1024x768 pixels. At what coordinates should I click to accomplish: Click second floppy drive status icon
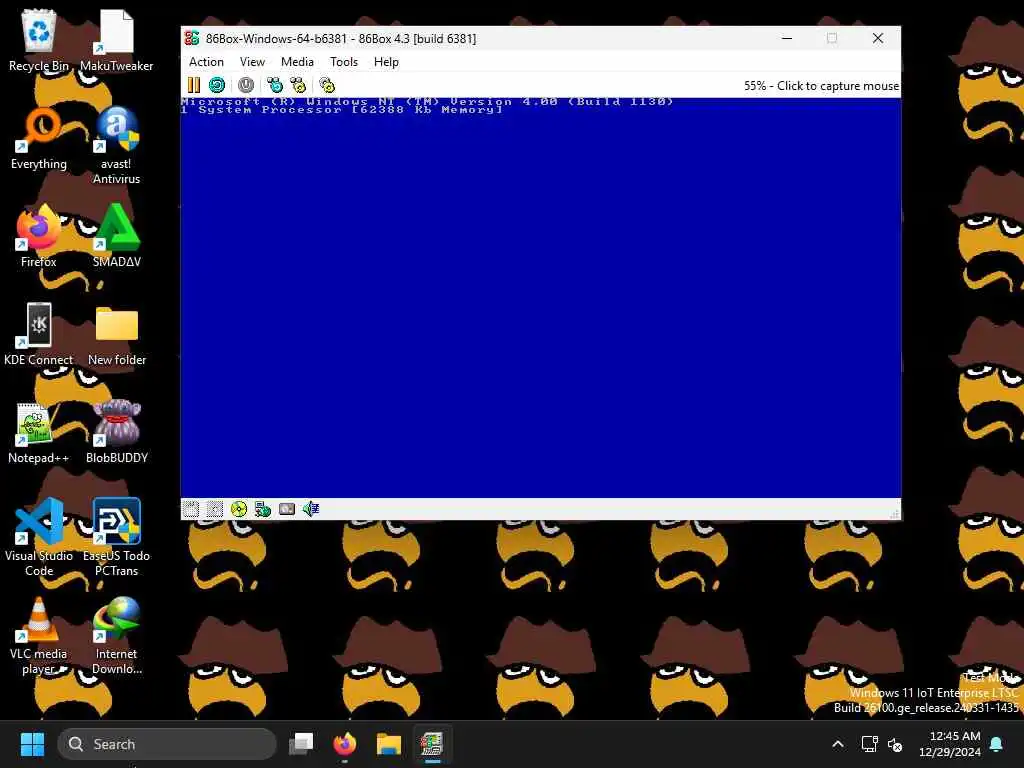[x=215, y=509]
